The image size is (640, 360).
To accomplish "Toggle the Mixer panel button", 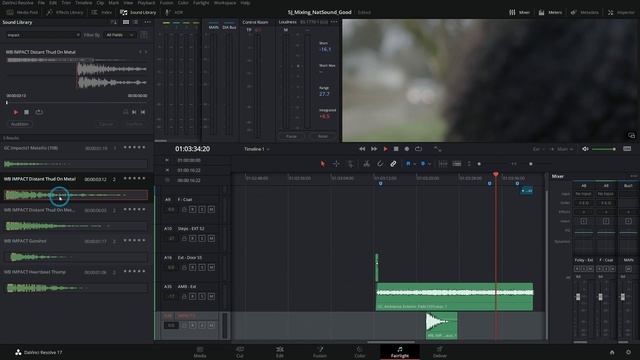I will (x=519, y=12).
